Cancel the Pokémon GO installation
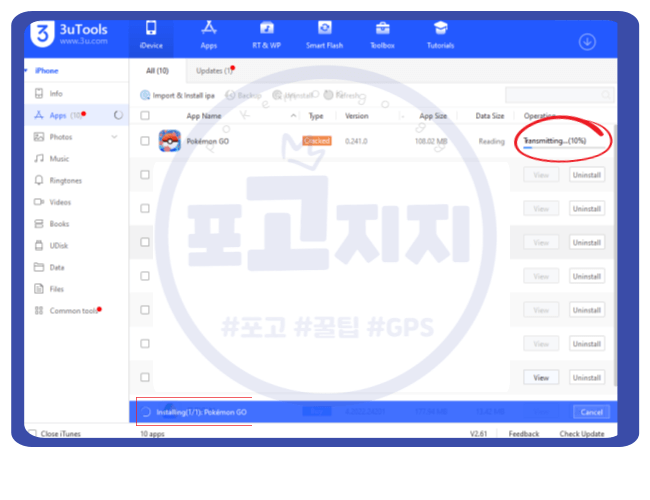 (x=591, y=412)
